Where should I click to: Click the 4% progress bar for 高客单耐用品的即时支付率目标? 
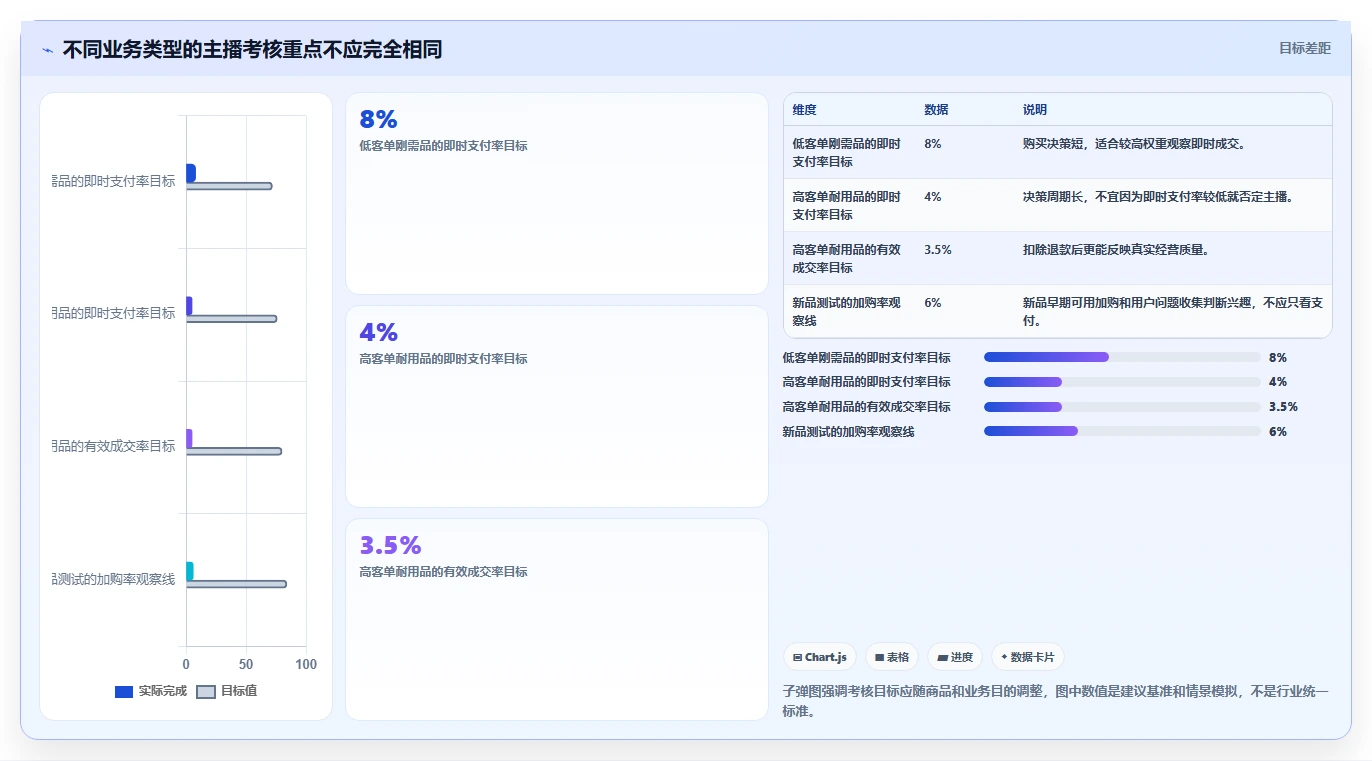[x=1122, y=382]
